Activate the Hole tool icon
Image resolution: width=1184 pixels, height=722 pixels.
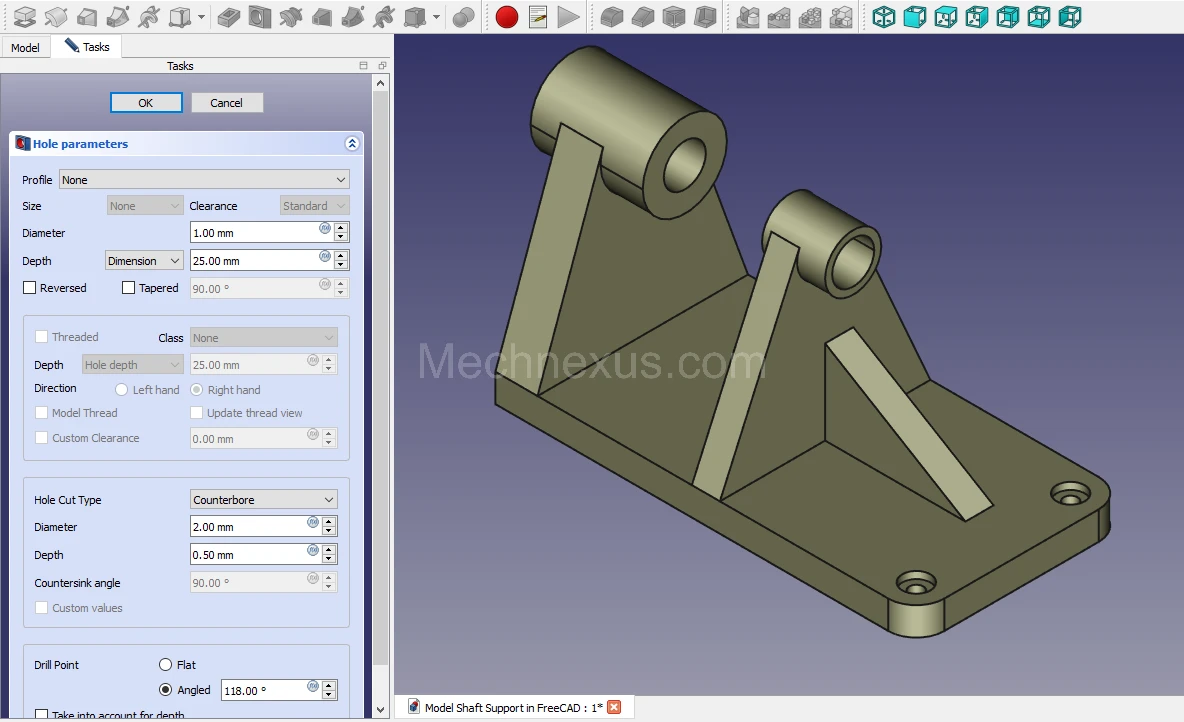coord(259,17)
